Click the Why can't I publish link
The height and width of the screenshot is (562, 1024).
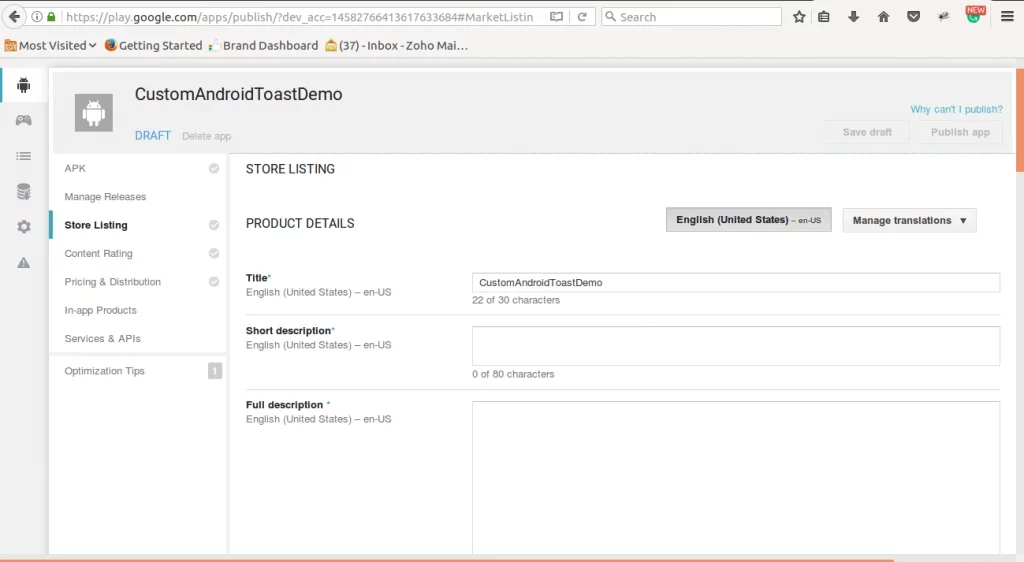click(x=955, y=110)
